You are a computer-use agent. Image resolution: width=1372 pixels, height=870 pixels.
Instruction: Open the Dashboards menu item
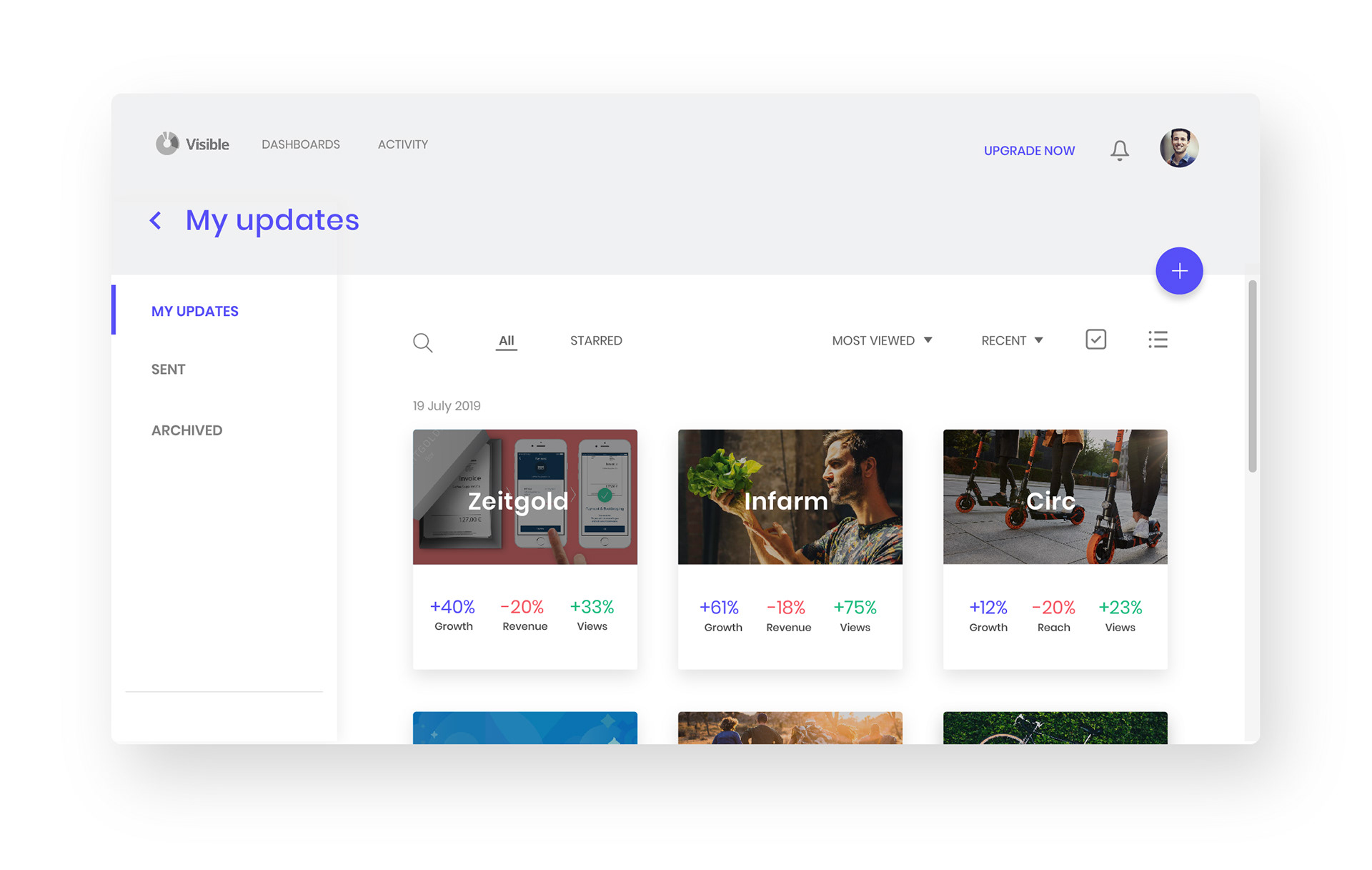pyautogui.click(x=301, y=144)
